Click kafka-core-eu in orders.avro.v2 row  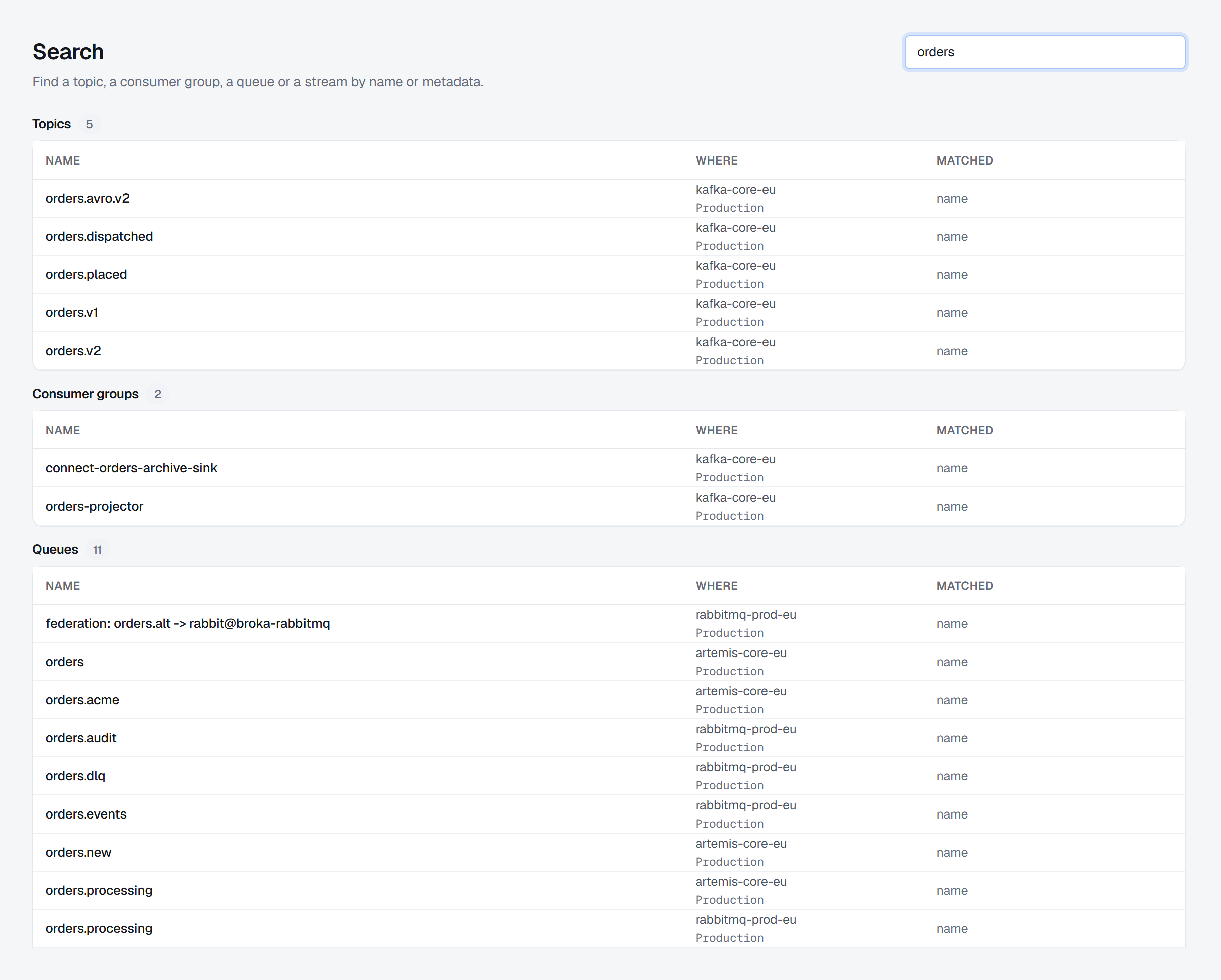tap(735, 190)
